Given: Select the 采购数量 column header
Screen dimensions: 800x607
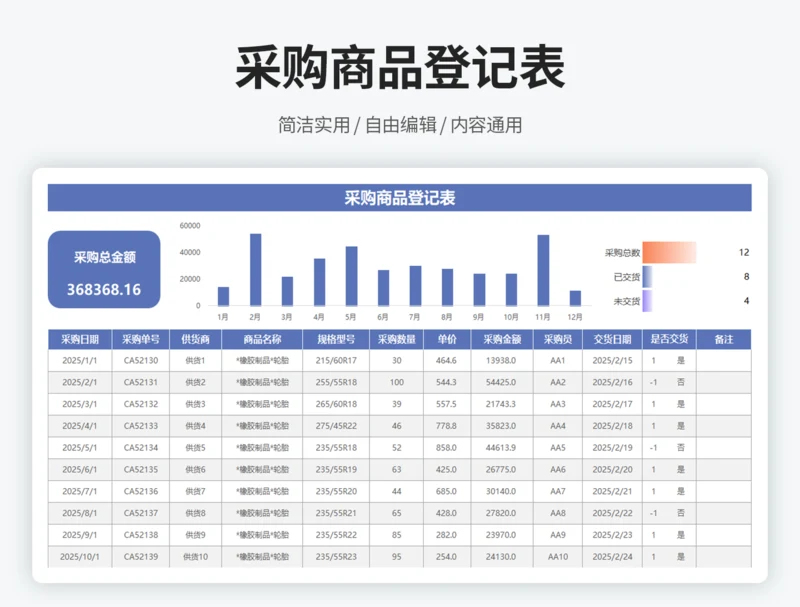Looking at the screenshot, I should tap(396, 339).
